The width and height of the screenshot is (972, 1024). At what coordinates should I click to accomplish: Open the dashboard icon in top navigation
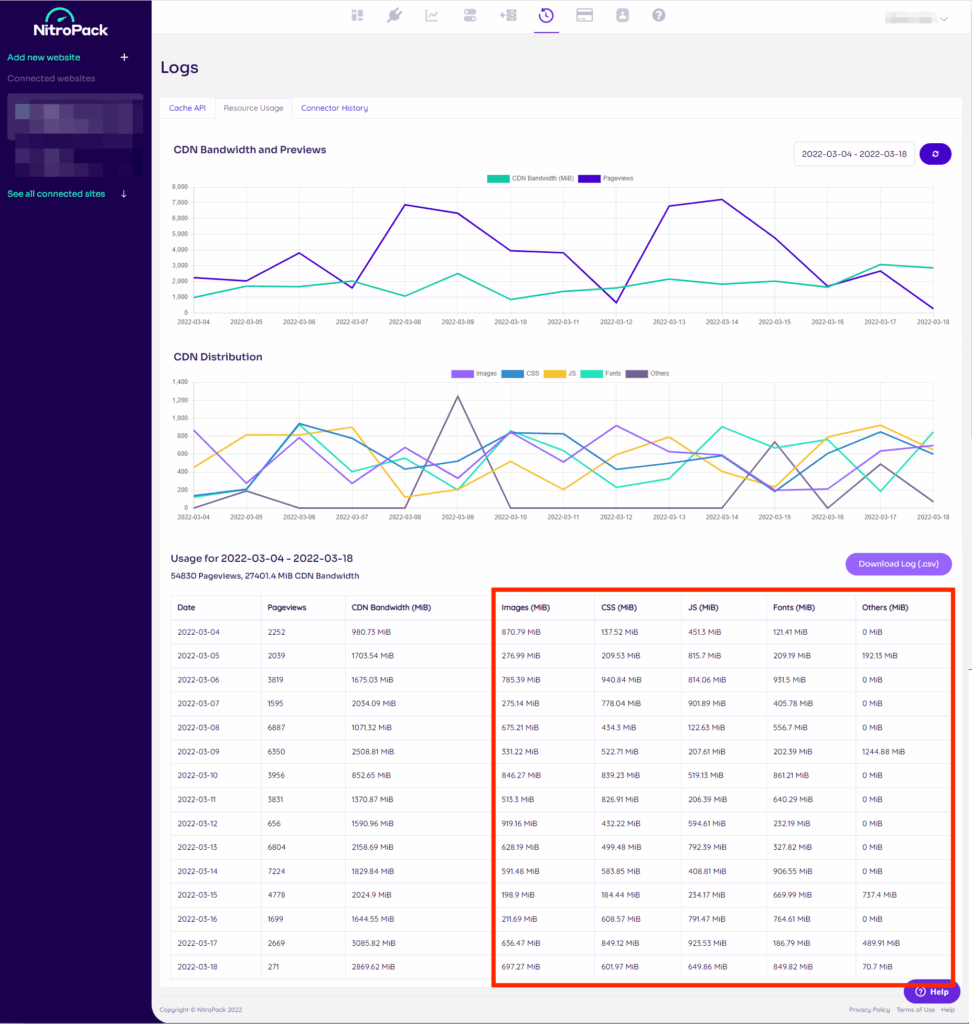click(357, 15)
